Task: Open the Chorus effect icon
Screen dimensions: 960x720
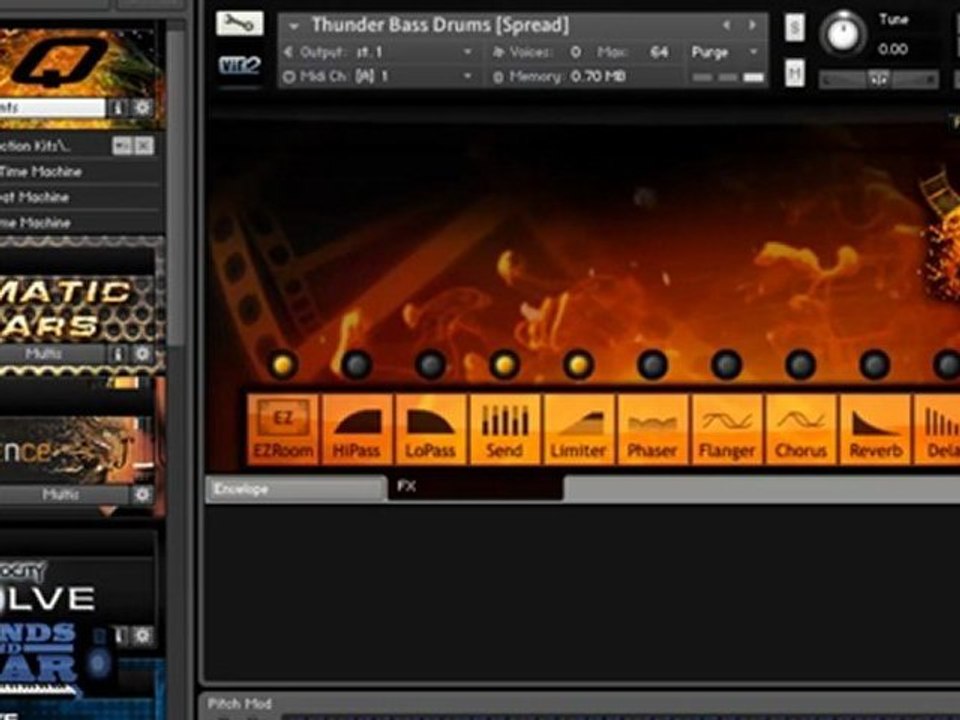Action: [801, 429]
